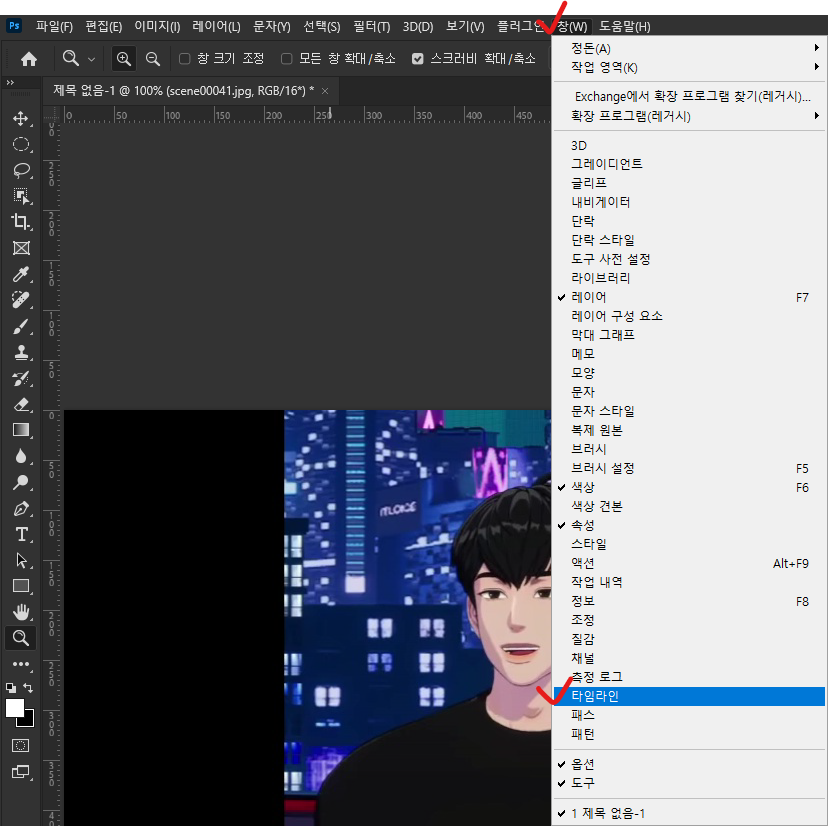
Task: Click the white foreground color swatch
Action: coord(13,707)
